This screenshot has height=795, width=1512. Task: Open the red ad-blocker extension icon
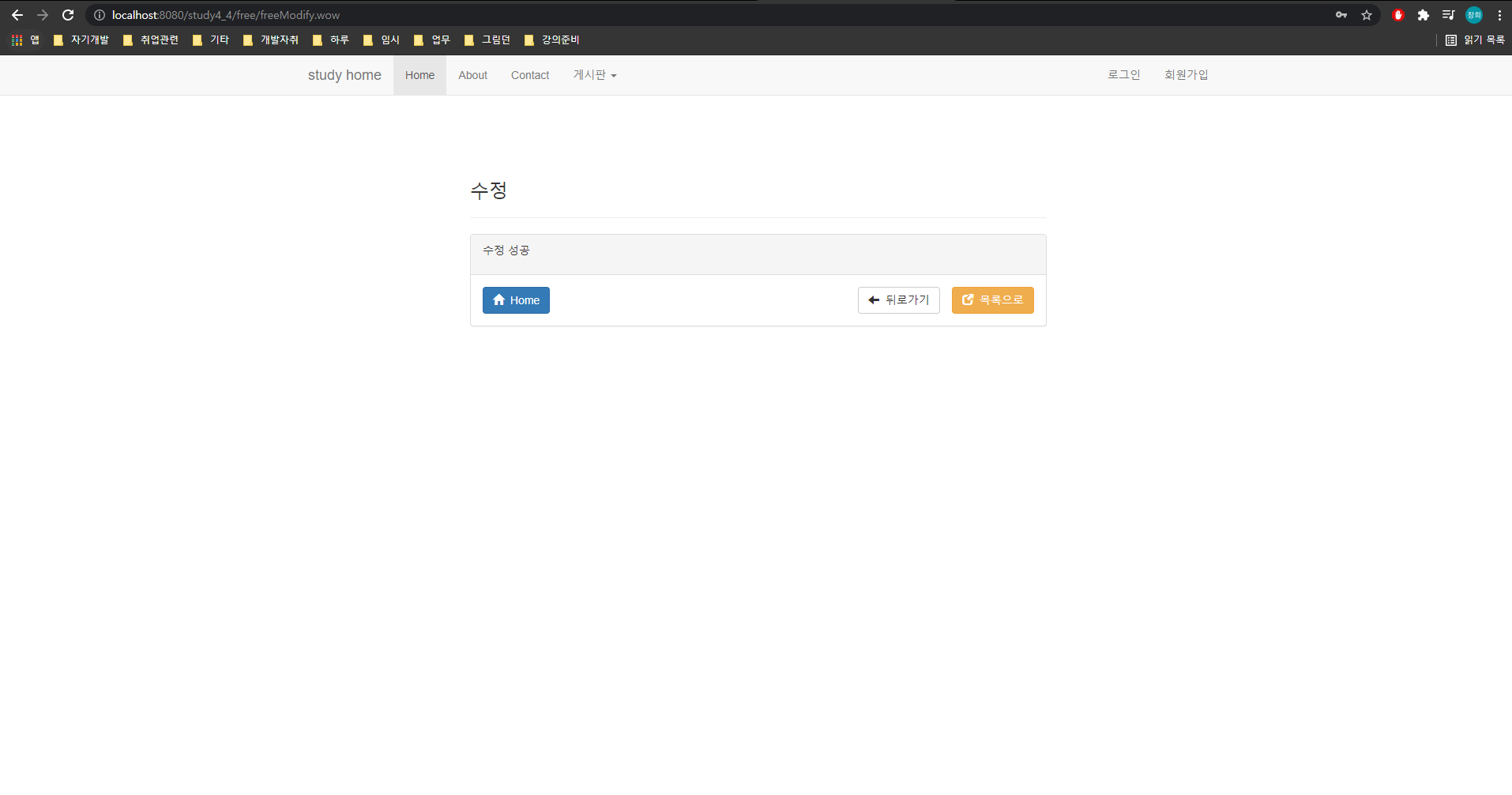tap(1398, 15)
